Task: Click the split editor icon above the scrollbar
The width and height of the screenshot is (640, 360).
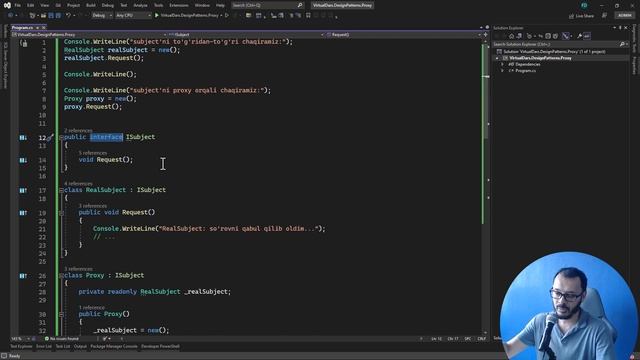Action: [x=485, y=35]
